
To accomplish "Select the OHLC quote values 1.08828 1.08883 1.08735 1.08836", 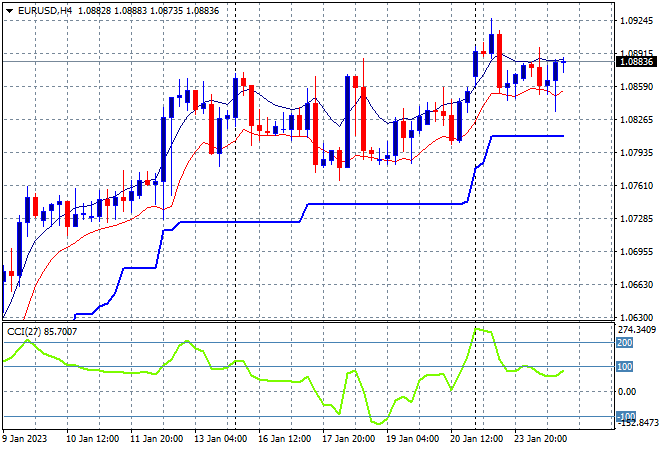I will 149,11.
